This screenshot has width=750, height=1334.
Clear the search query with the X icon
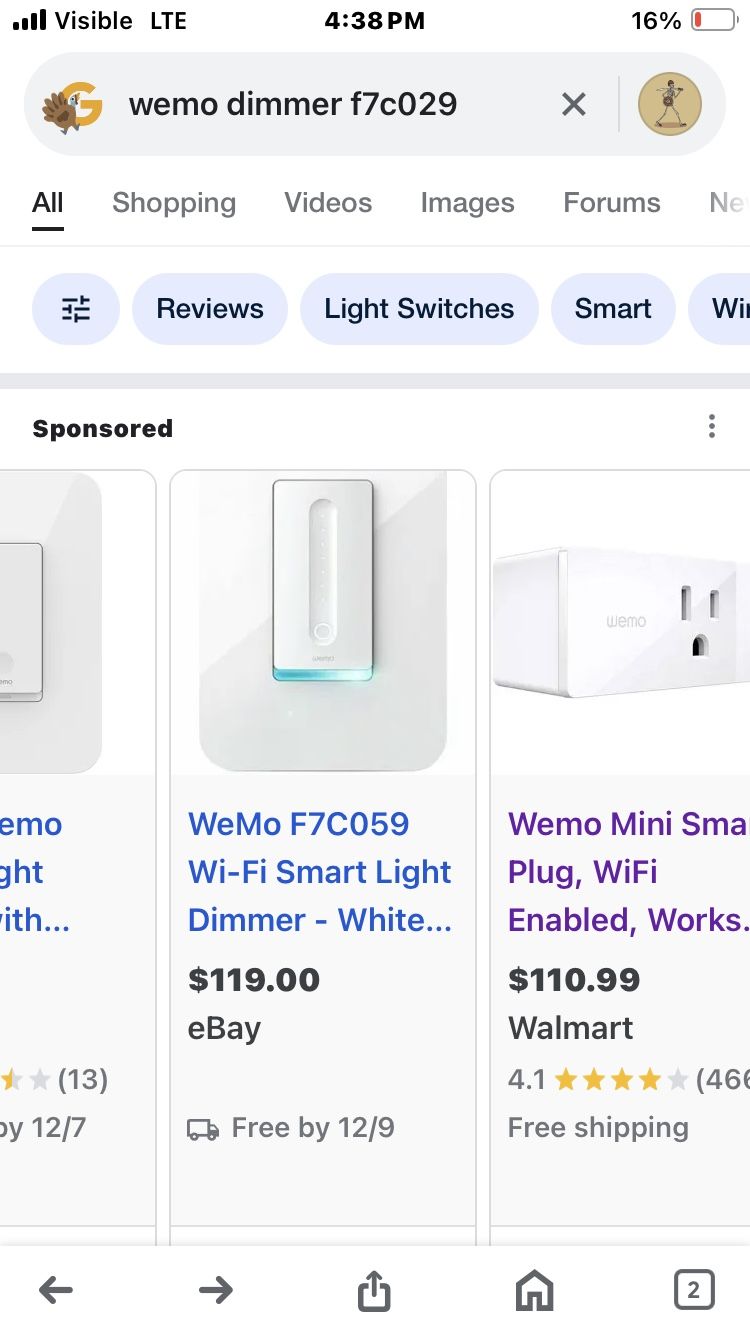coord(573,104)
